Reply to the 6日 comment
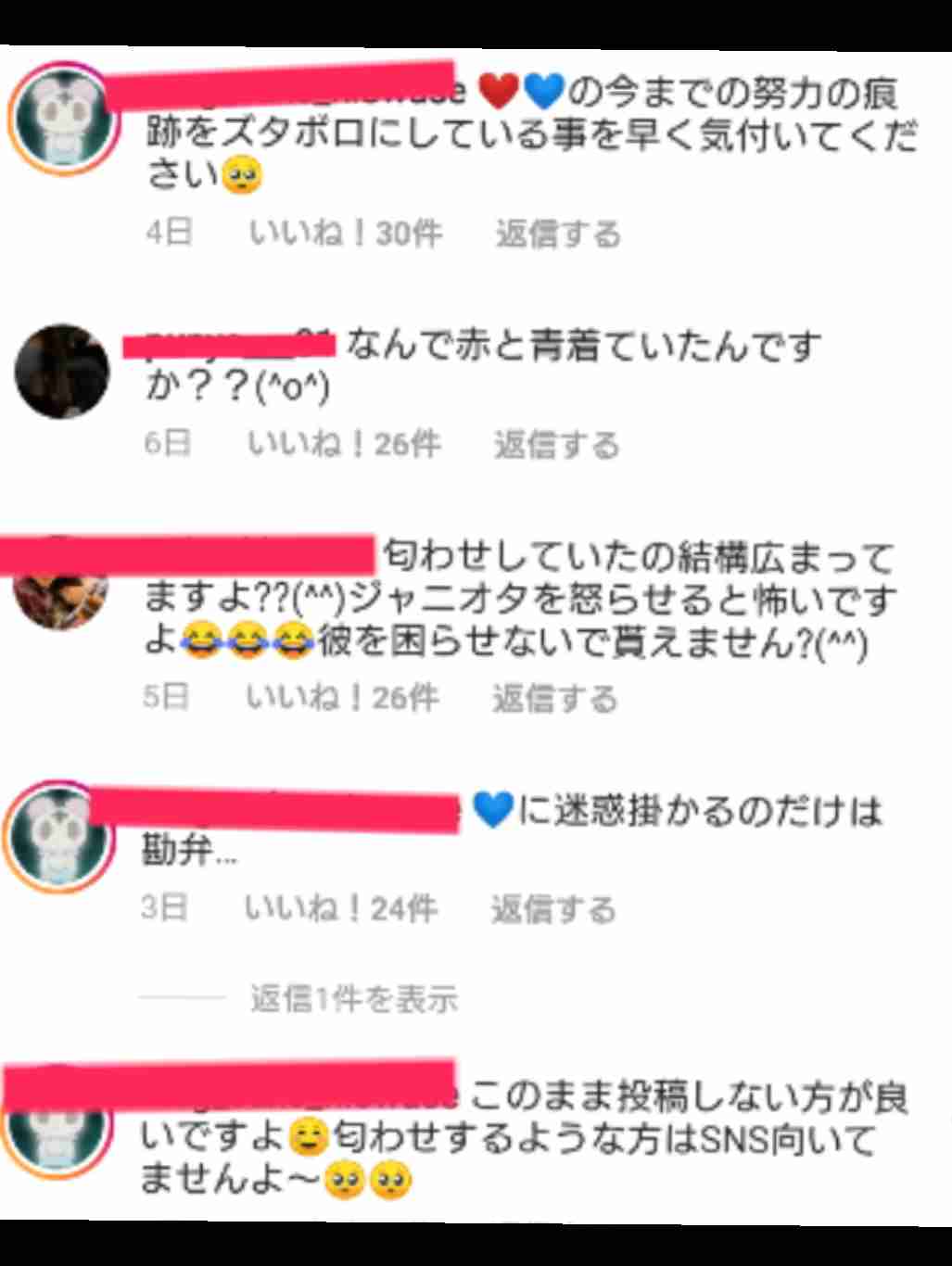The height and width of the screenshot is (1266, 952). [x=556, y=445]
